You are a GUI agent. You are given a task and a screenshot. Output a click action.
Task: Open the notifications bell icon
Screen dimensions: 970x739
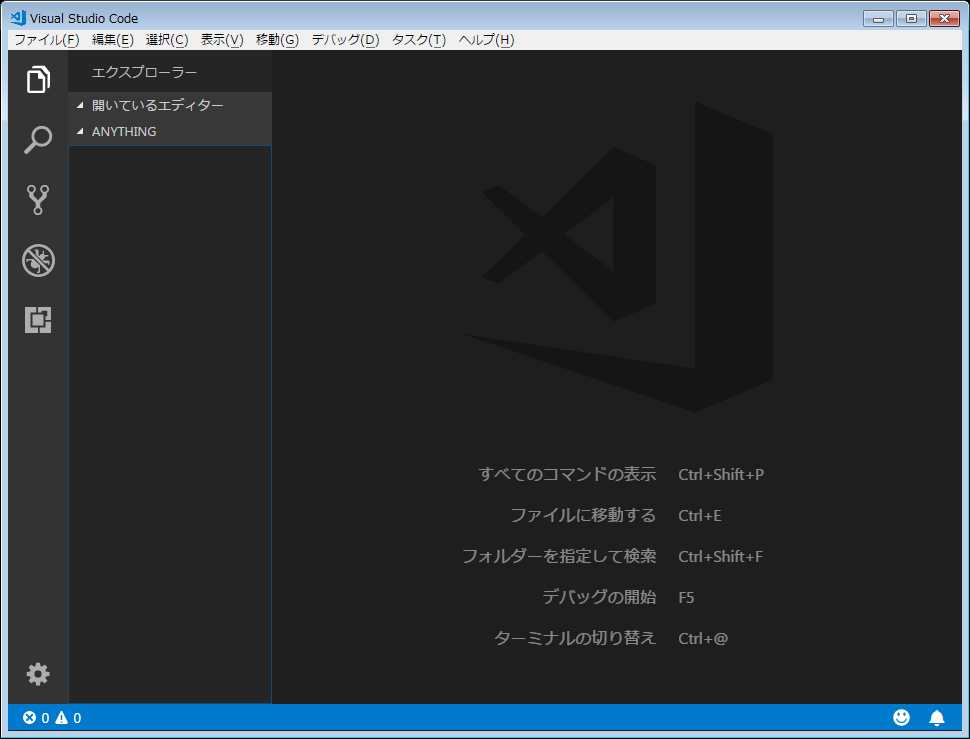[x=936, y=717]
